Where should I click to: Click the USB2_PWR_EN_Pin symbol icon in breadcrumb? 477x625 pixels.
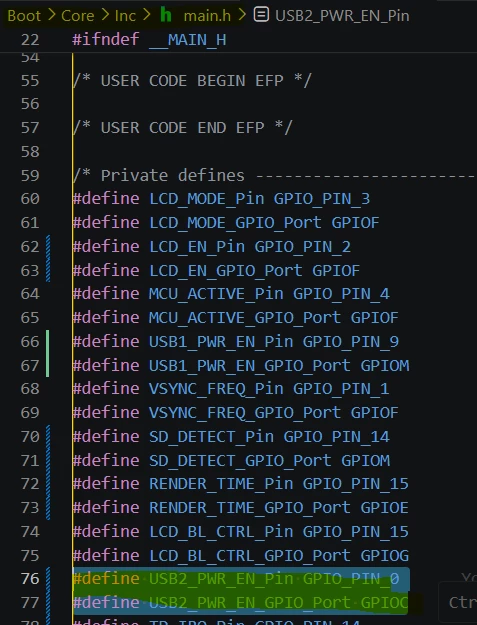pos(261,15)
